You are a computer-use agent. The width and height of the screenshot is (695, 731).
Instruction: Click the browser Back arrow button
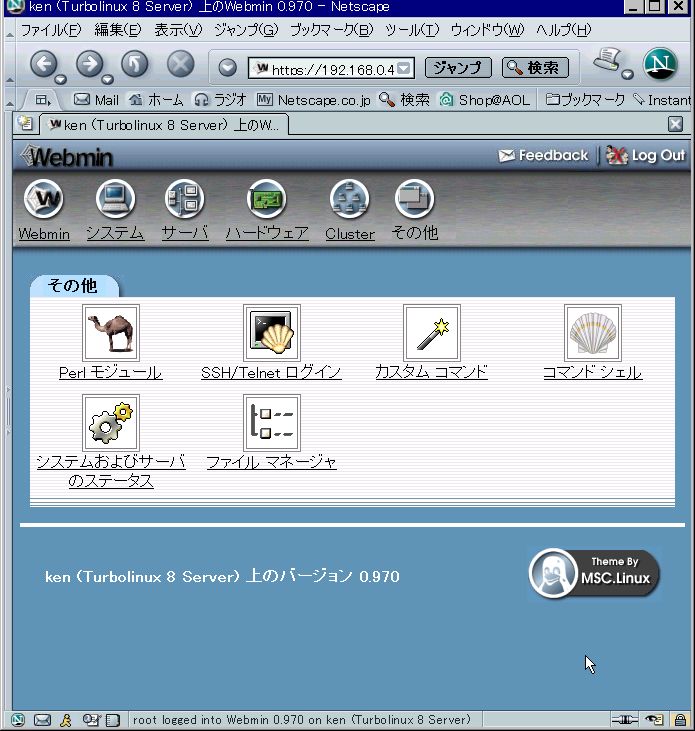tap(44, 64)
